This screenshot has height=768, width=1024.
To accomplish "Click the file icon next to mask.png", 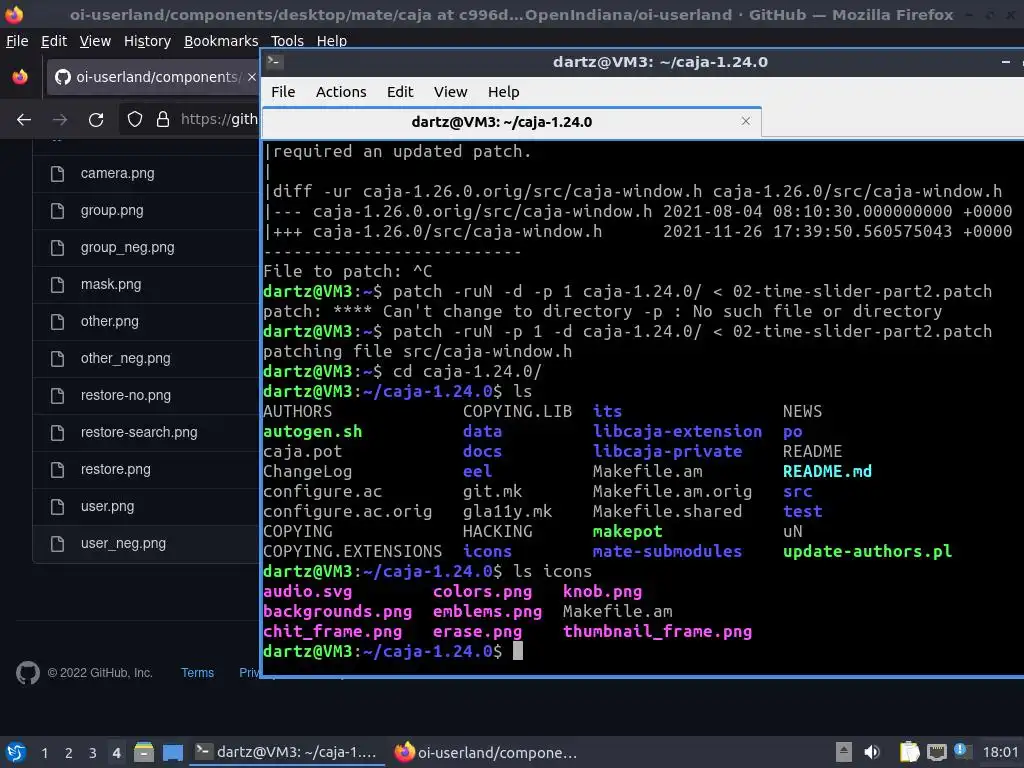I will (x=57, y=285).
